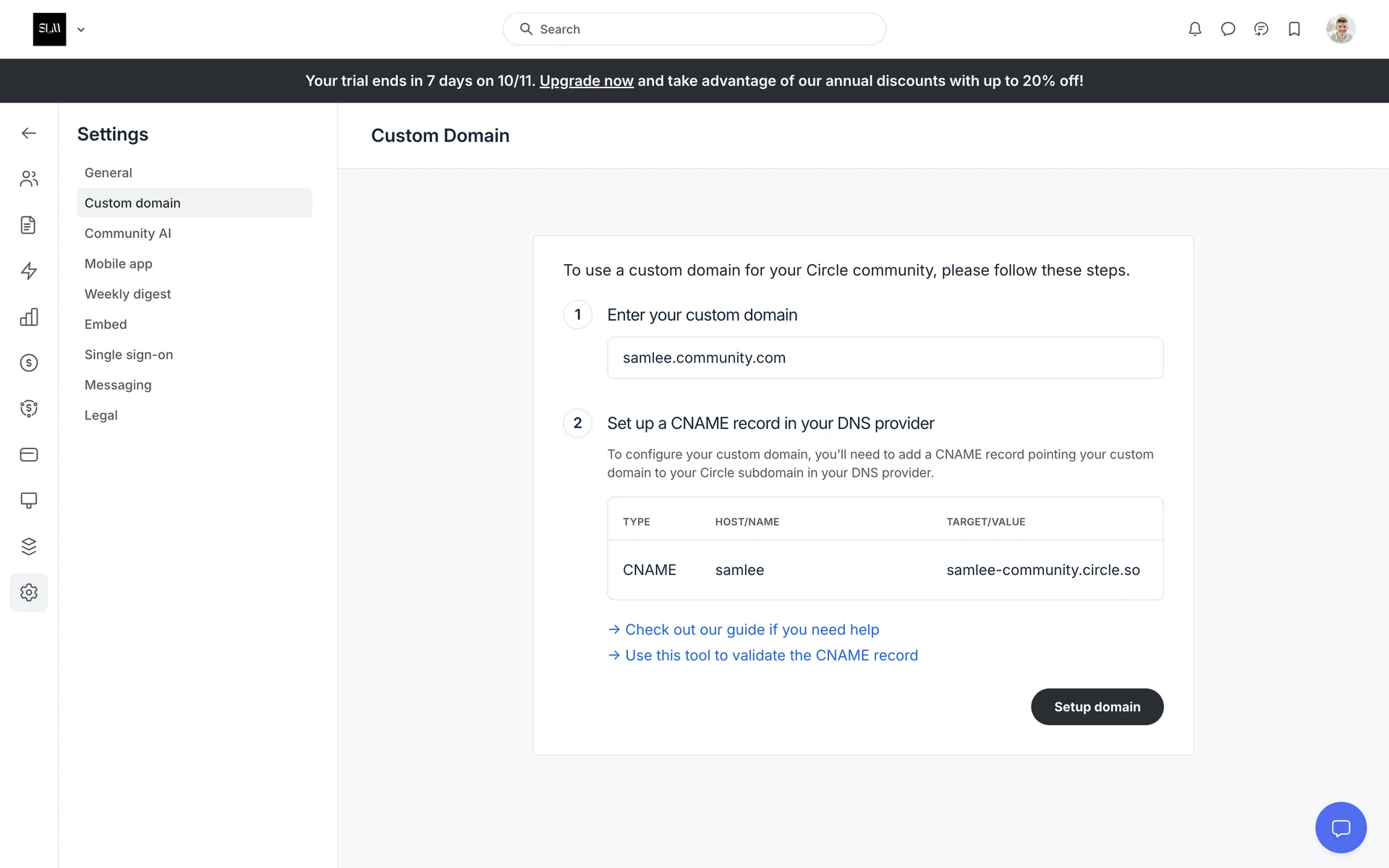Open the Members people icon
The width and height of the screenshot is (1389, 868).
[29, 179]
